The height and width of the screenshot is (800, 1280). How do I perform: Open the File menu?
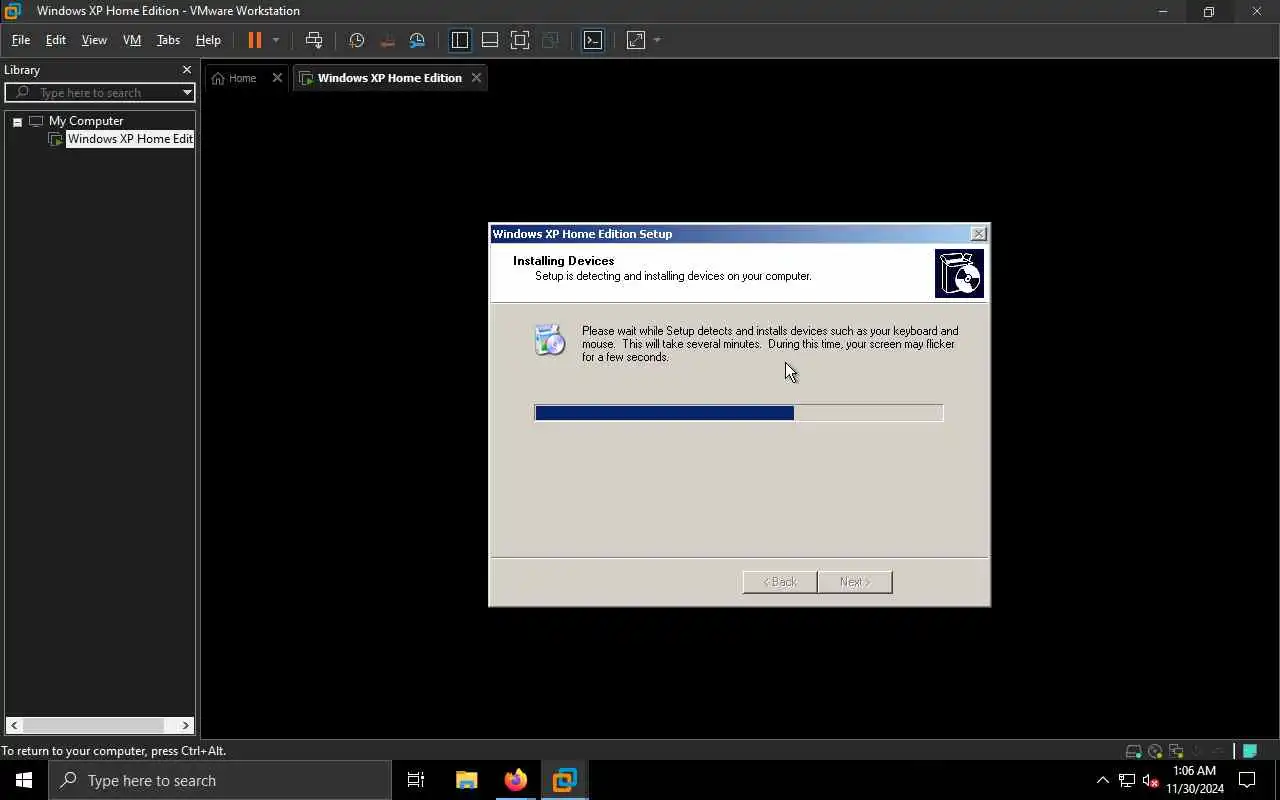(x=21, y=40)
